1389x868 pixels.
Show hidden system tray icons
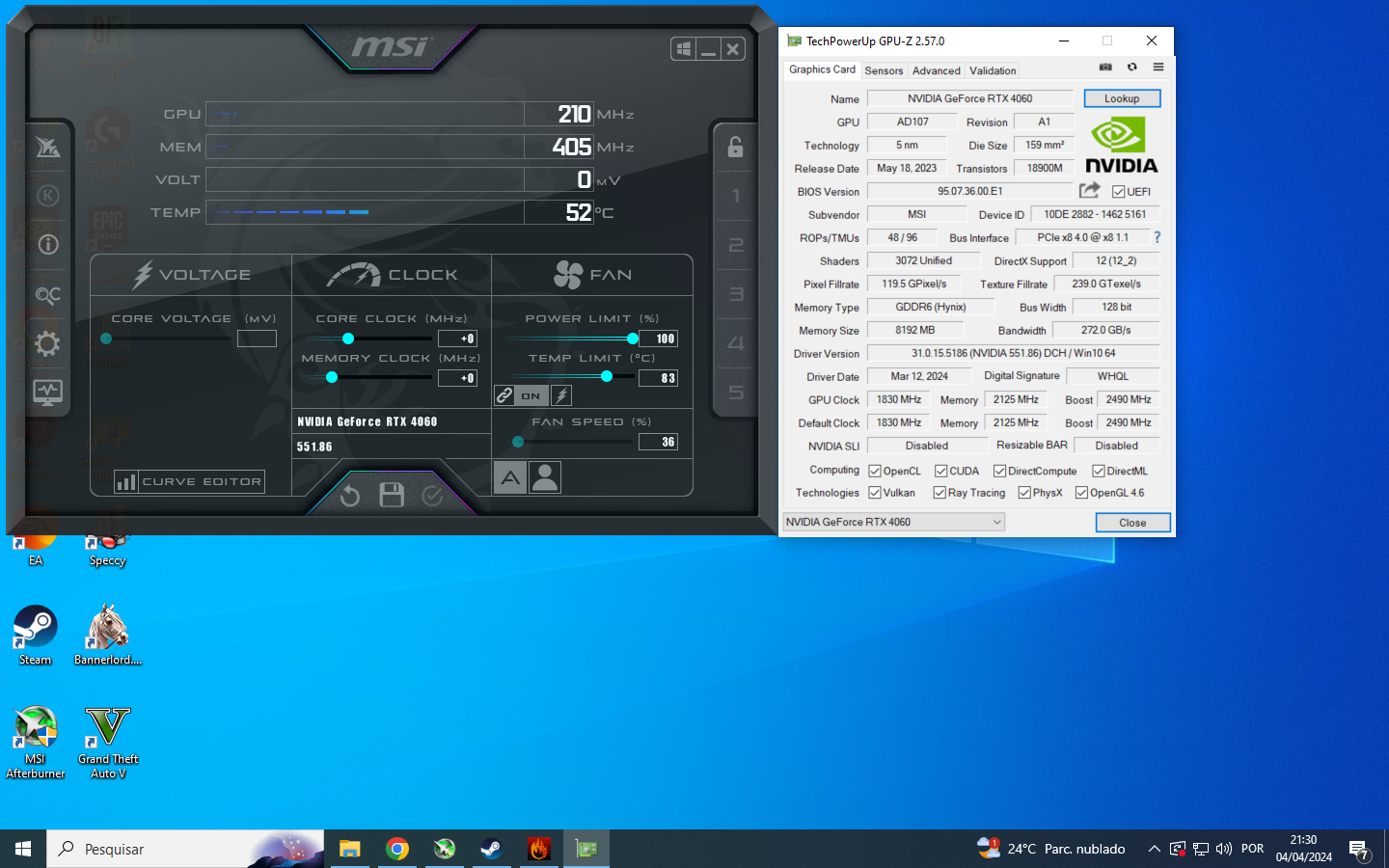coord(1154,849)
